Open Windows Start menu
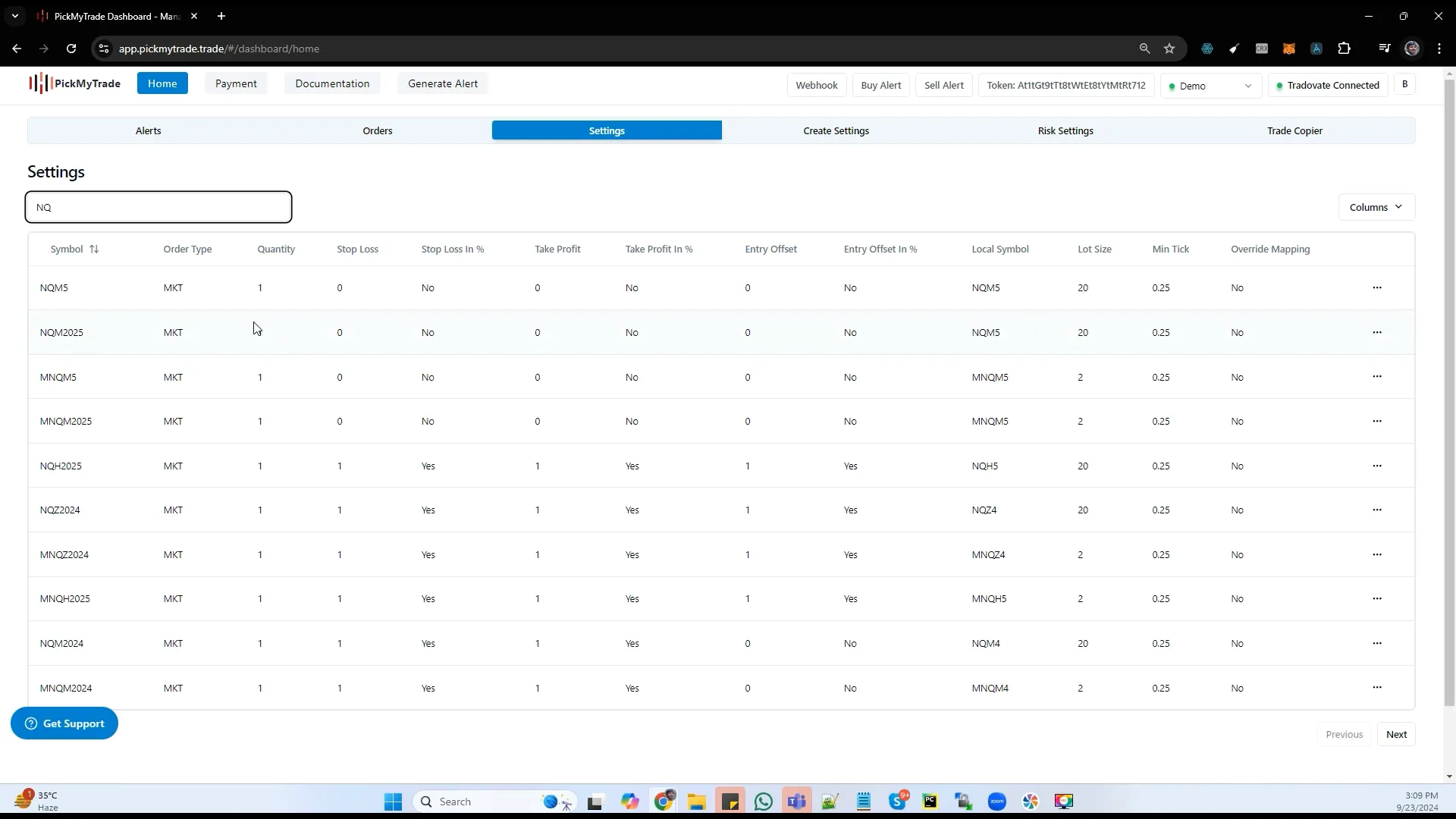 click(x=393, y=802)
